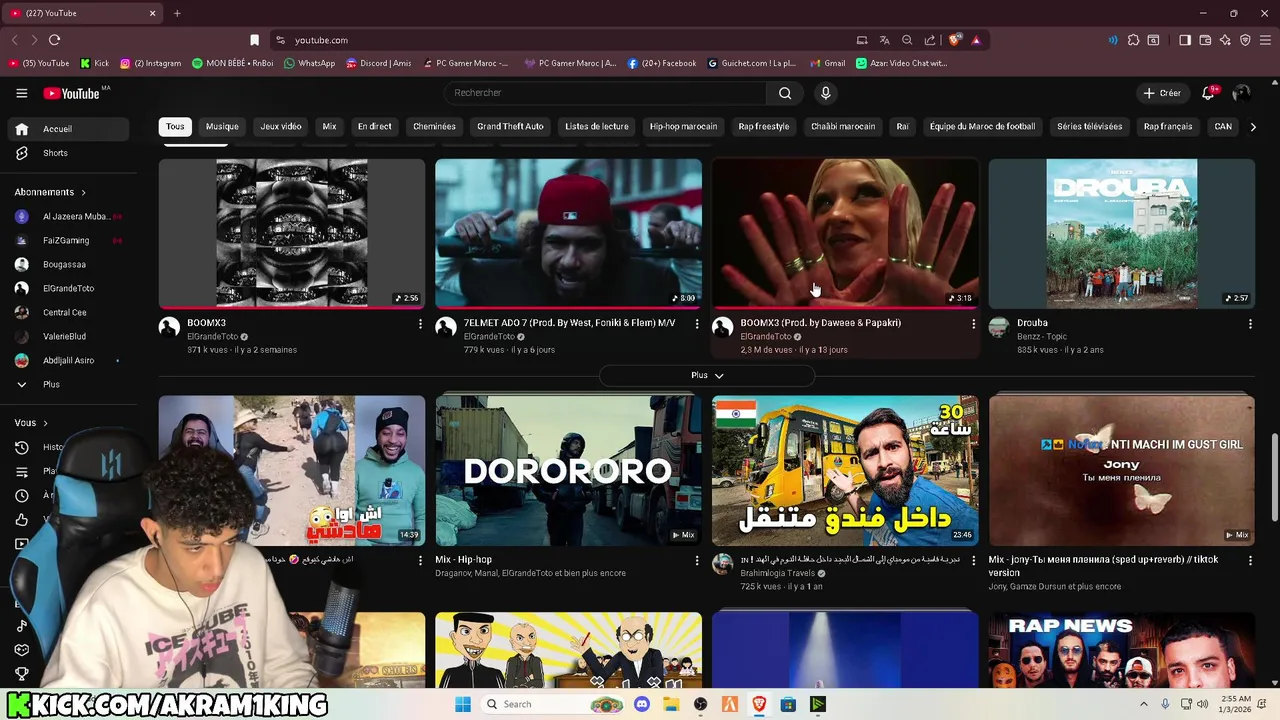Open the Gmail bookmark
The width and height of the screenshot is (1280, 720).
click(x=827, y=63)
